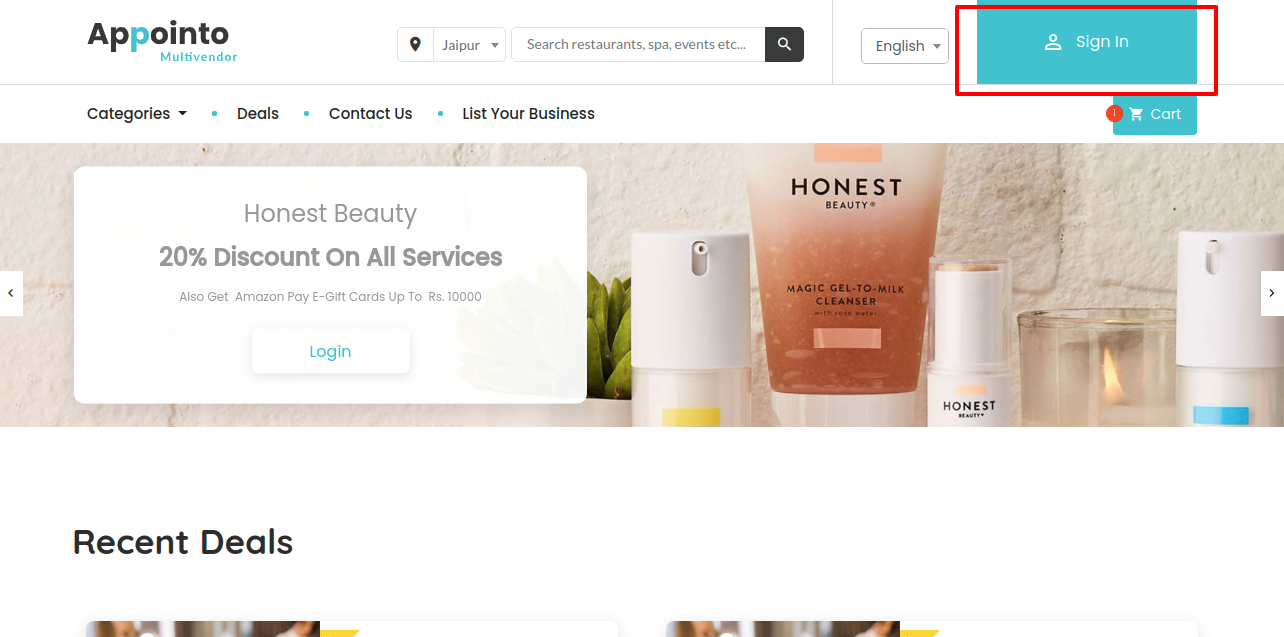The height and width of the screenshot is (637, 1284).
Task: Open the Cart button
Action: click(1155, 114)
